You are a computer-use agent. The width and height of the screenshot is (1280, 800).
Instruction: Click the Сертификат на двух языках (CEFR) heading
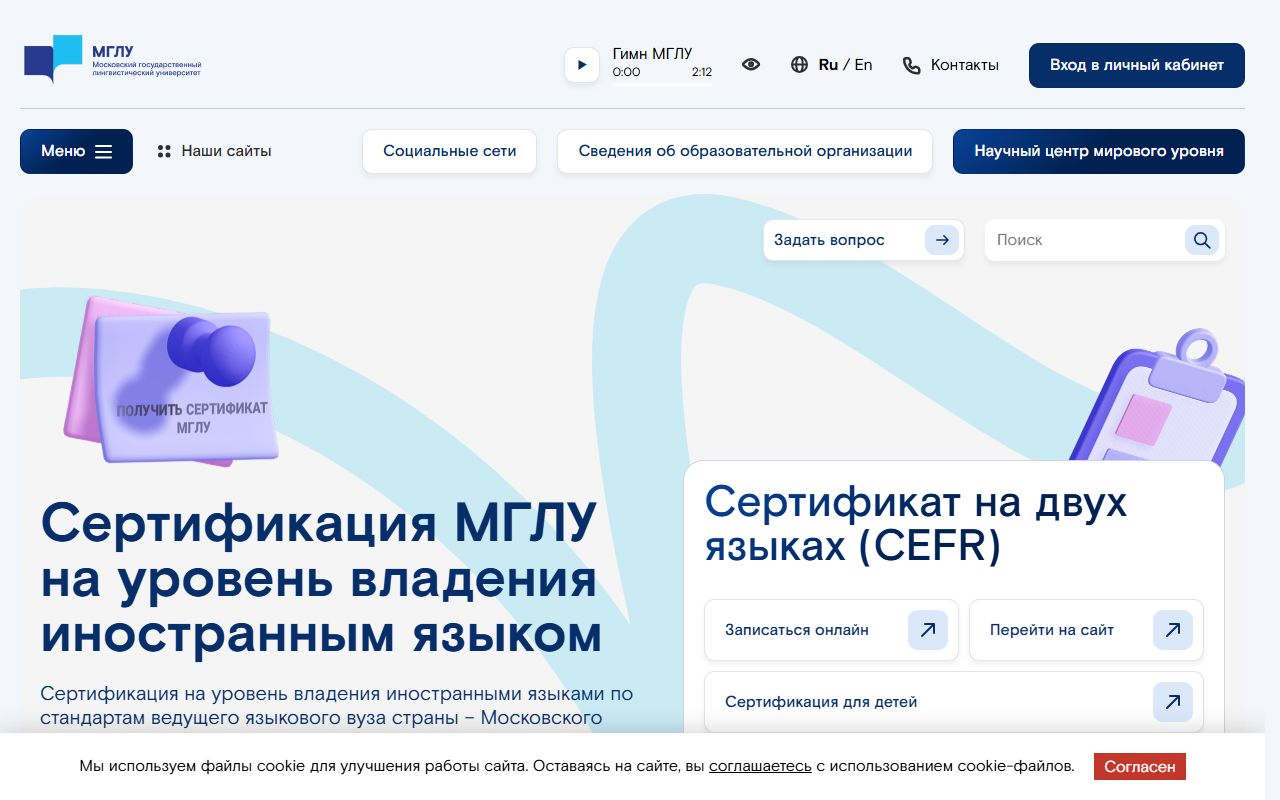tap(916, 524)
